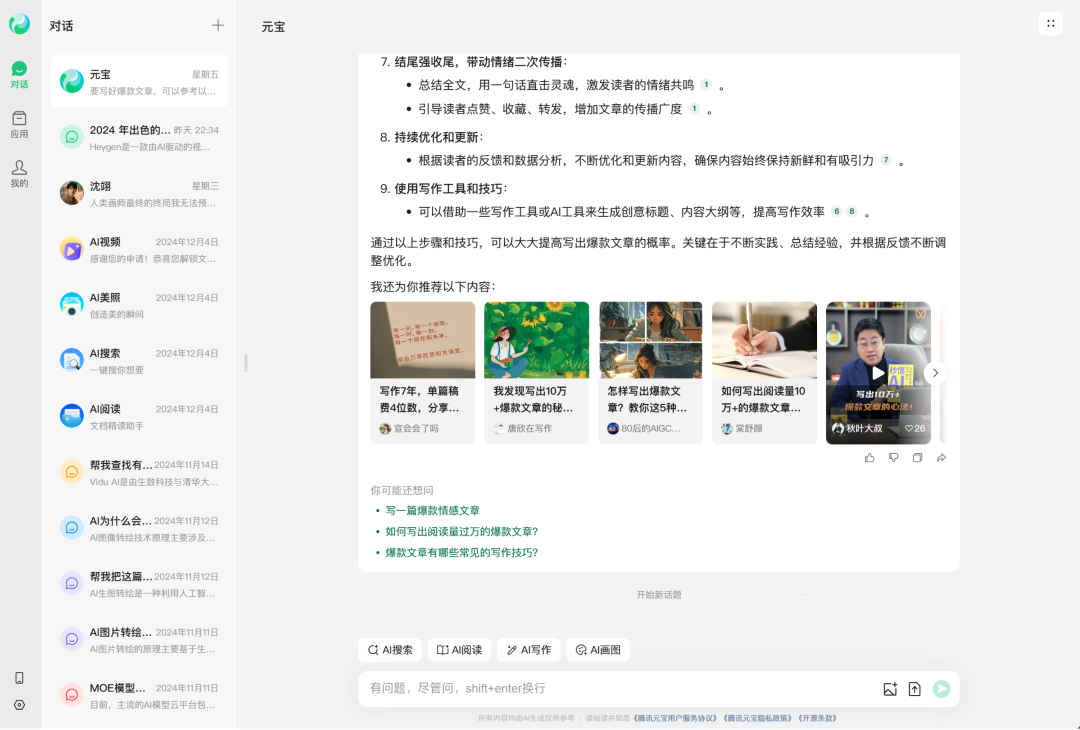The image size is (1080, 730).
Task: Open the AI美照 conversation
Action: (x=139, y=304)
